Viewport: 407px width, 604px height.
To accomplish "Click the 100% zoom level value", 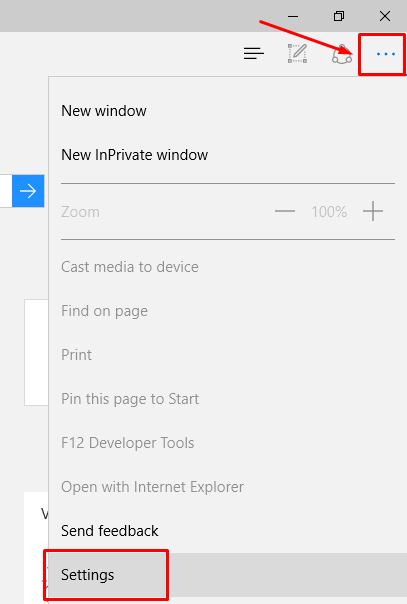I will pyautogui.click(x=329, y=212).
